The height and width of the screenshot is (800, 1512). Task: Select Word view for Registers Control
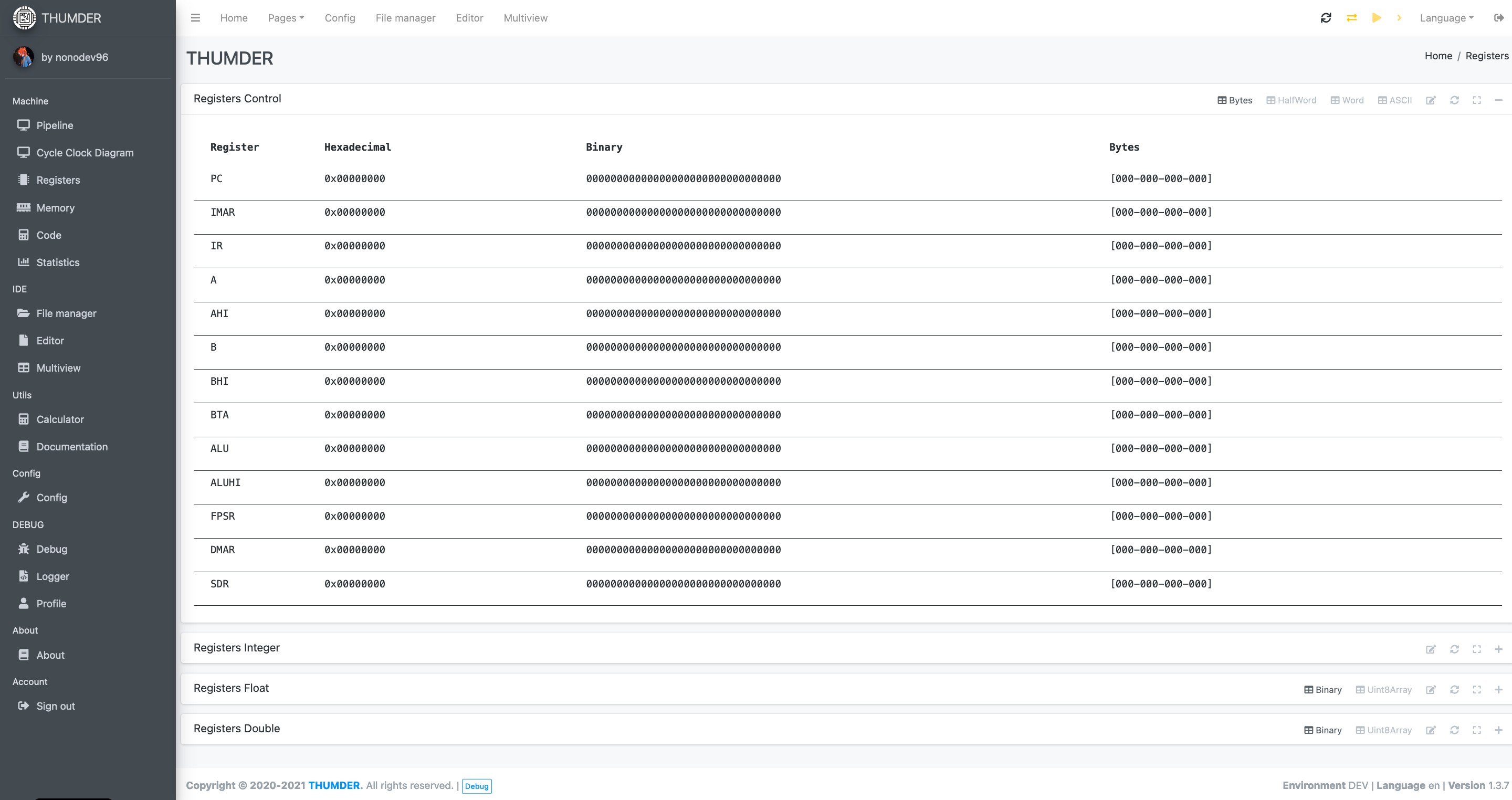[x=1347, y=100]
